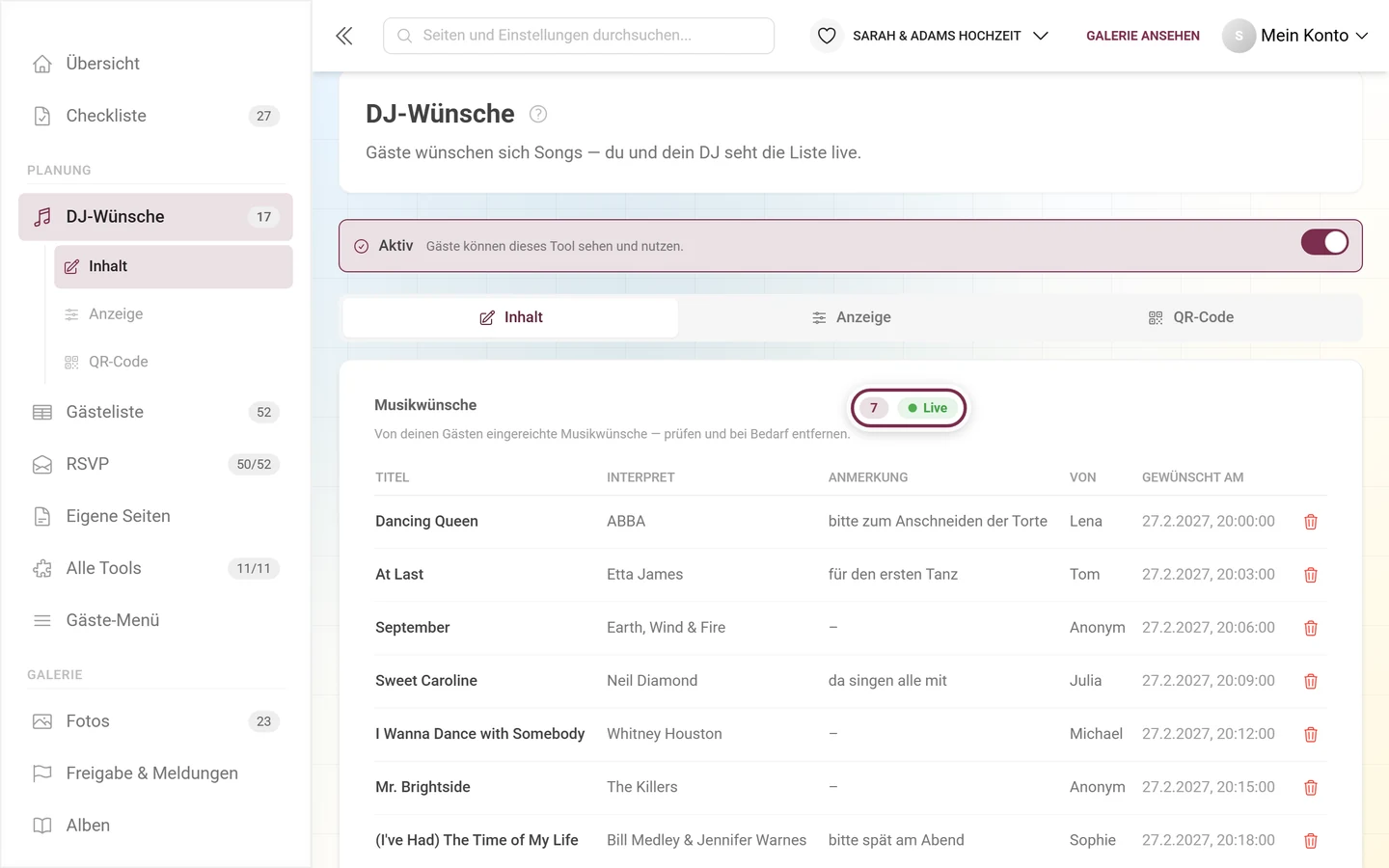Click the Gewünscht am column header
This screenshot has height=868, width=1389.
point(1193,477)
